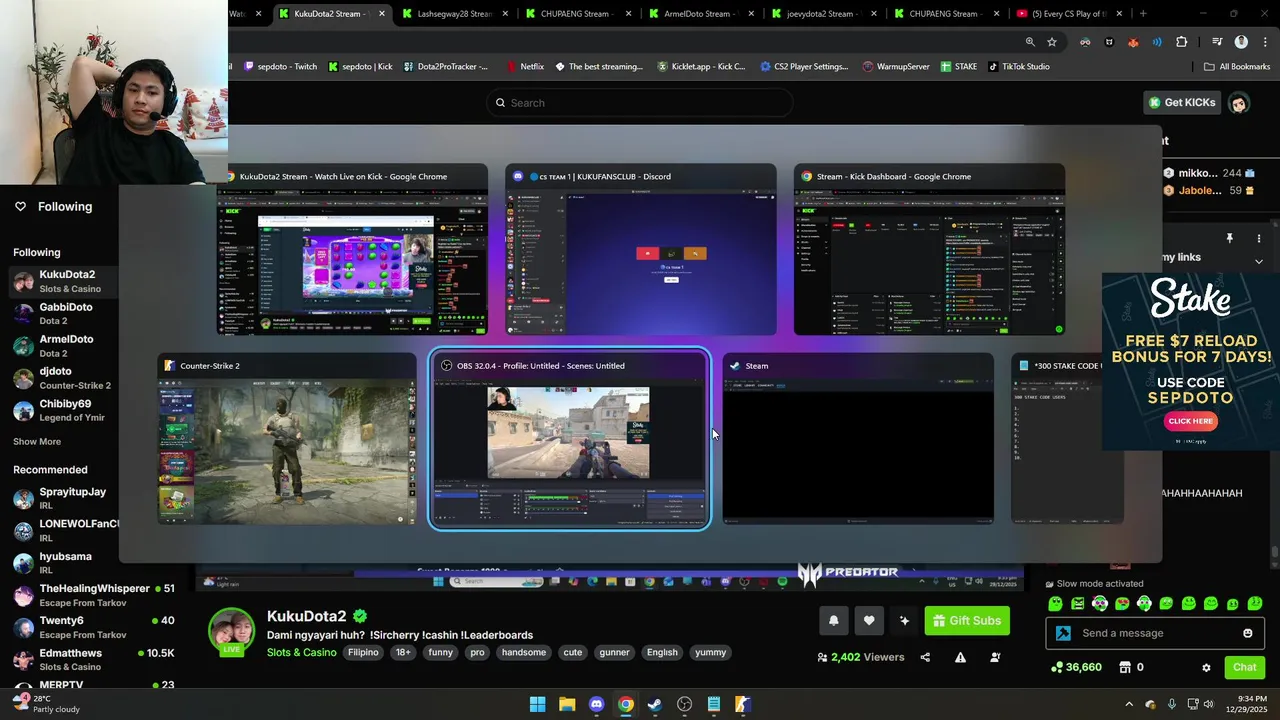Show hidden system tray icons
The width and height of the screenshot is (1280, 720).
click(x=1129, y=704)
